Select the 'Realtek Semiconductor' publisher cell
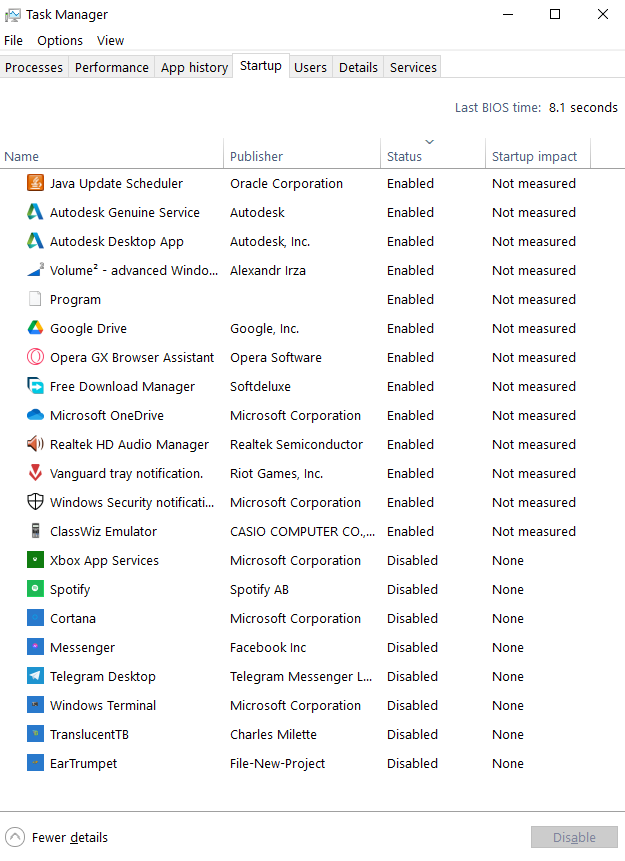This screenshot has height=861, width=625. pos(296,444)
